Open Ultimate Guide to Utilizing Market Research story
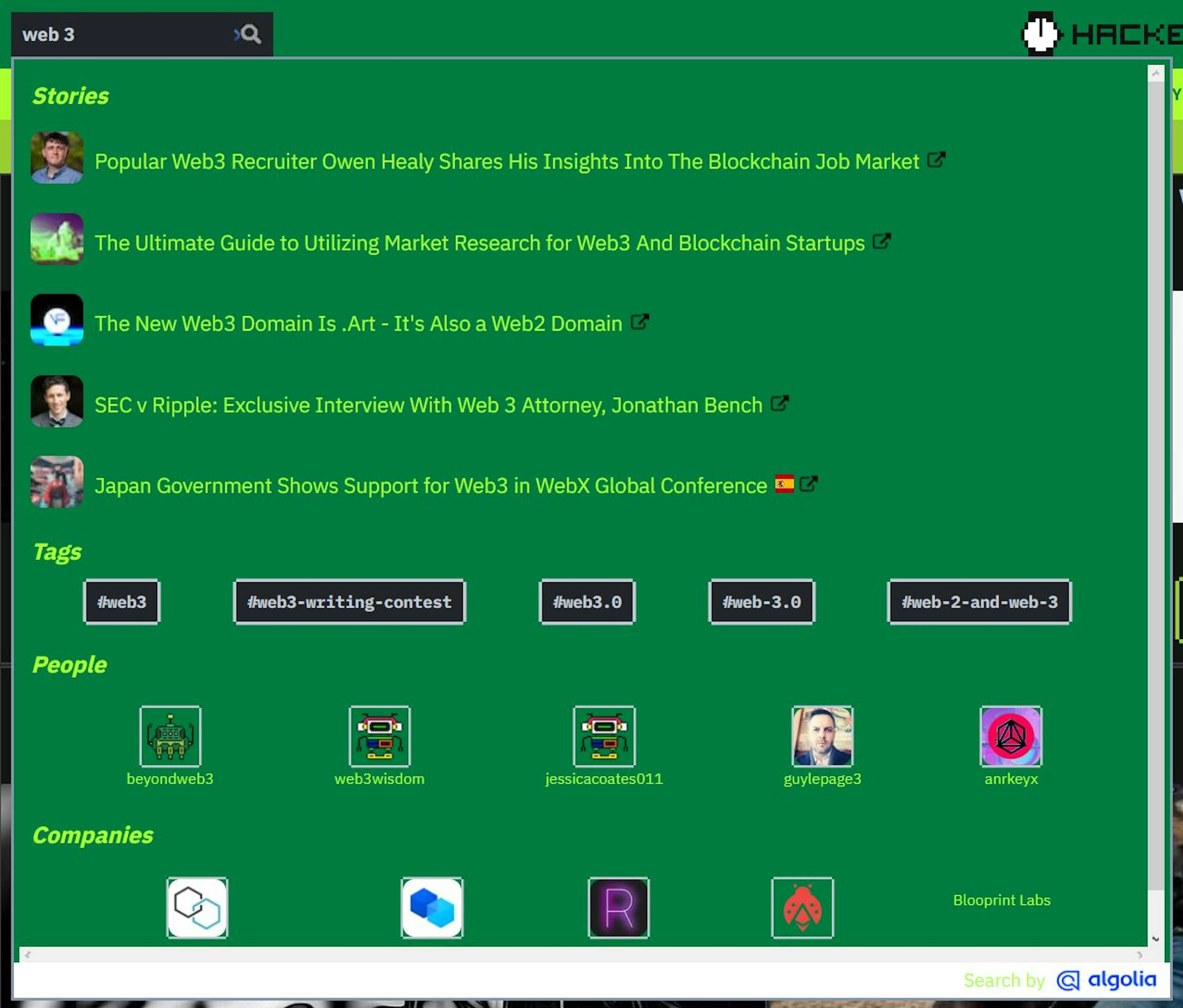This screenshot has width=1183, height=1008. [x=480, y=243]
